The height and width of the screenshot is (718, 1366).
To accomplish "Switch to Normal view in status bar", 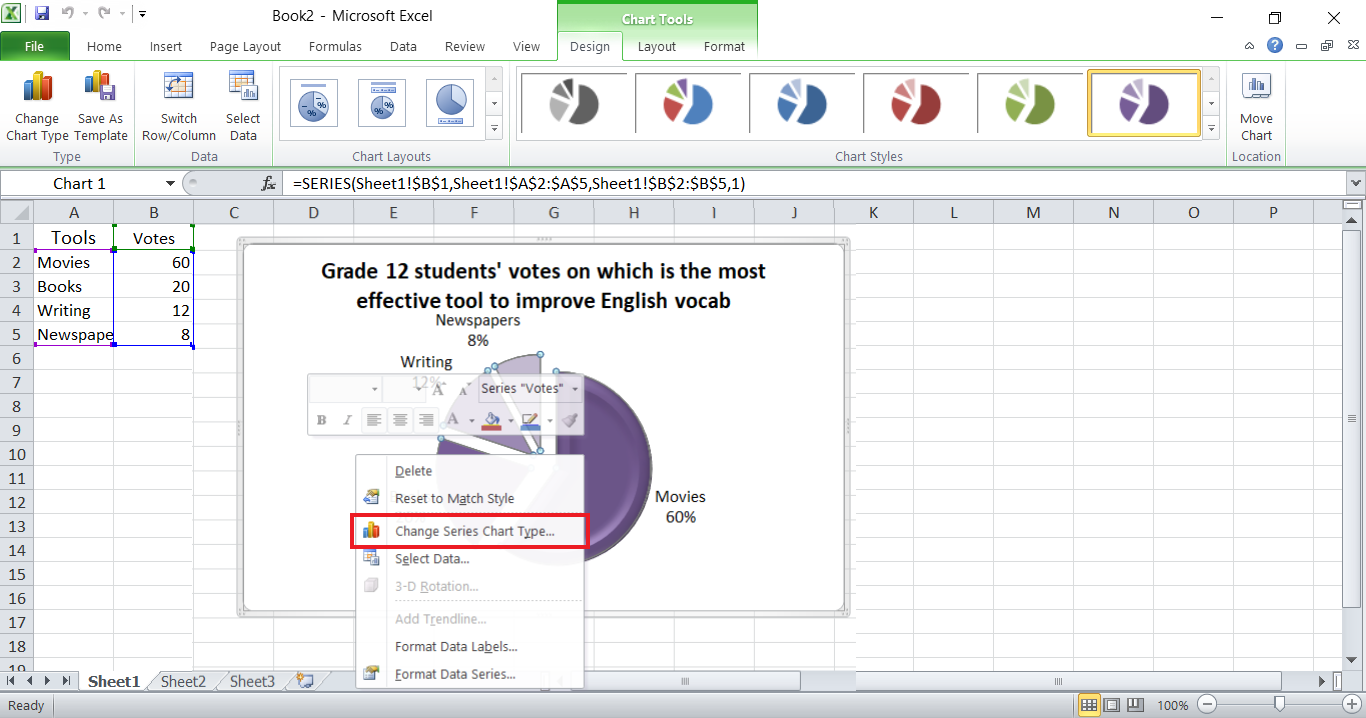I will coord(1090,705).
